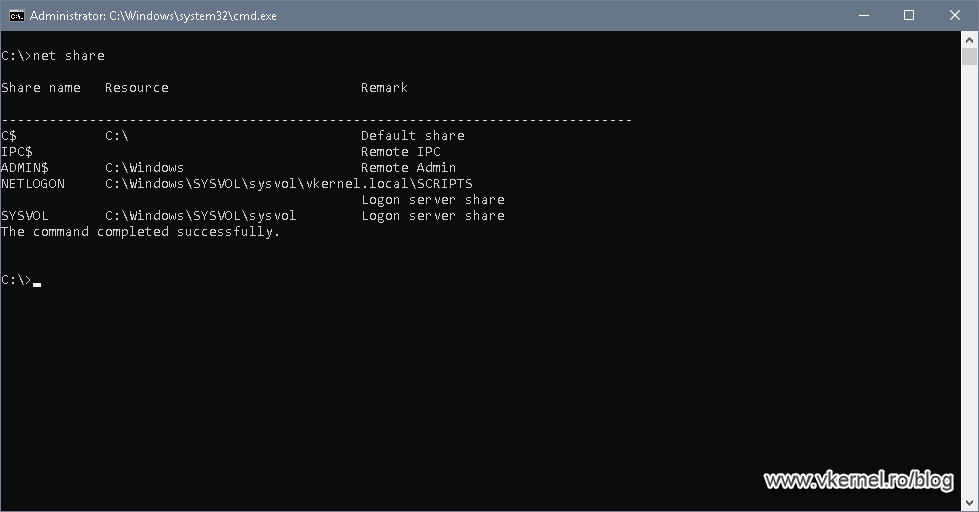Viewport: 979px width, 512px height.
Task: Click the 'C:\' resource for C$ share
Action: (117, 135)
